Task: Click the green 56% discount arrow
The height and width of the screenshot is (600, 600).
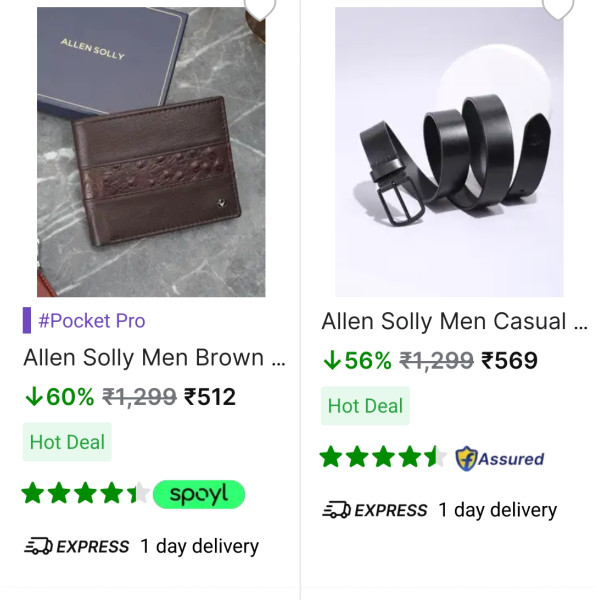Action: (332, 361)
